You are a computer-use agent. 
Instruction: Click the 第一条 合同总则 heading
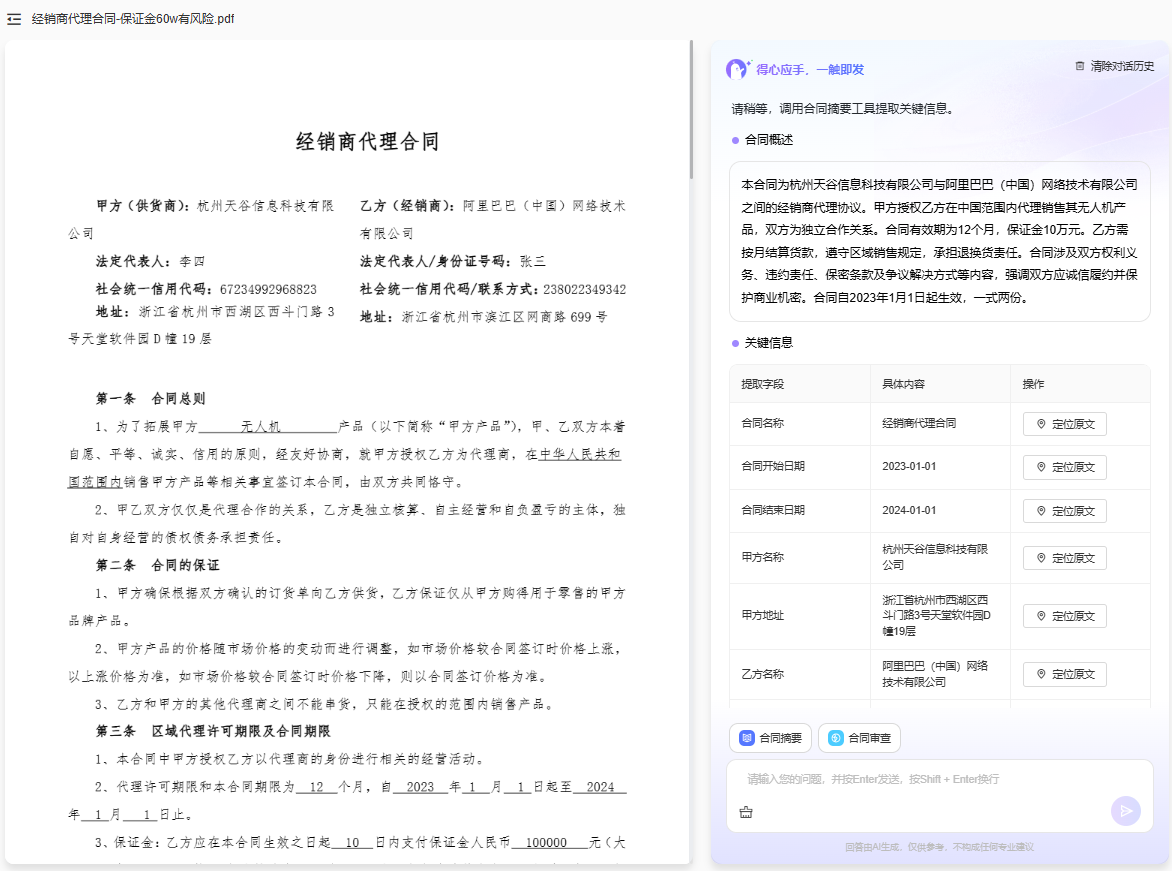click(x=150, y=398)
